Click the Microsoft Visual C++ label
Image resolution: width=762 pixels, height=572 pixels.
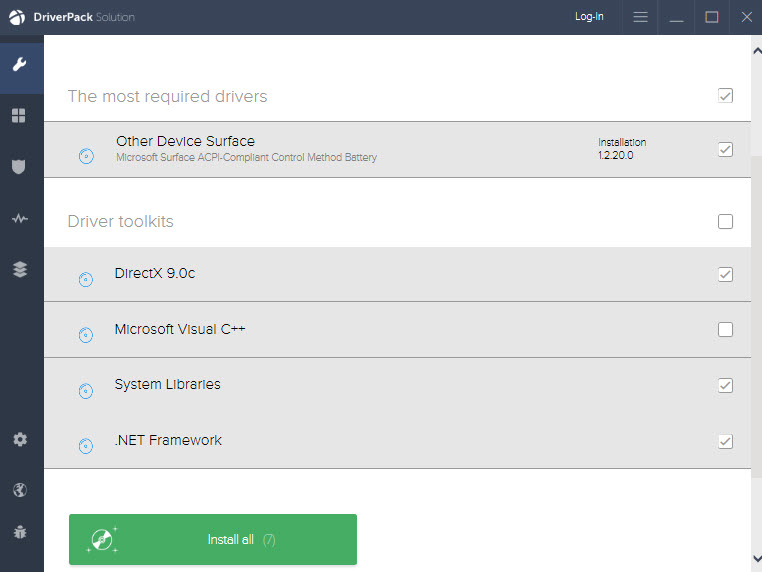pos(180,329)
